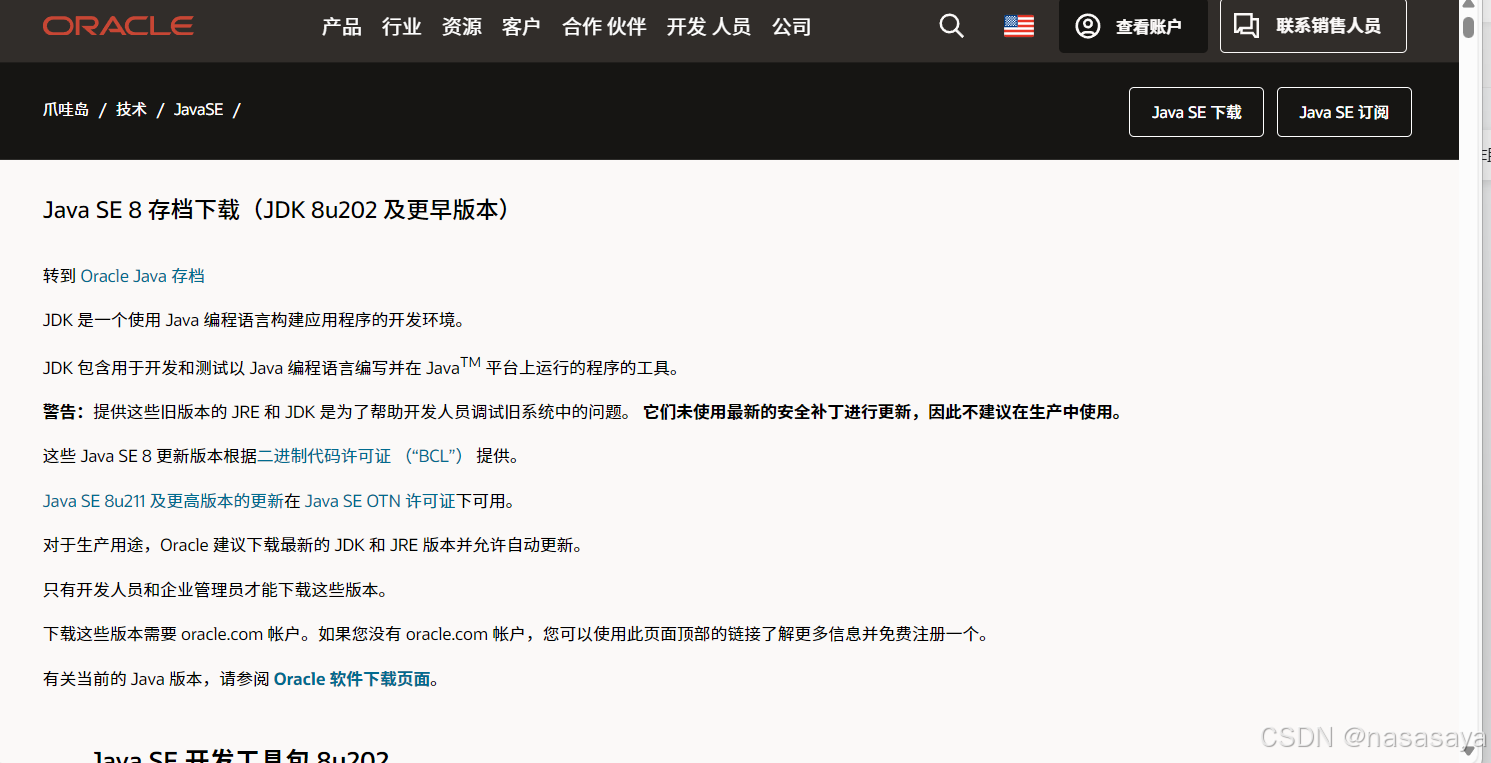Open the search magnifier icon
The height and width of the screenshot is (763, 1491).
pyautogui.click(x=951, y=26)
